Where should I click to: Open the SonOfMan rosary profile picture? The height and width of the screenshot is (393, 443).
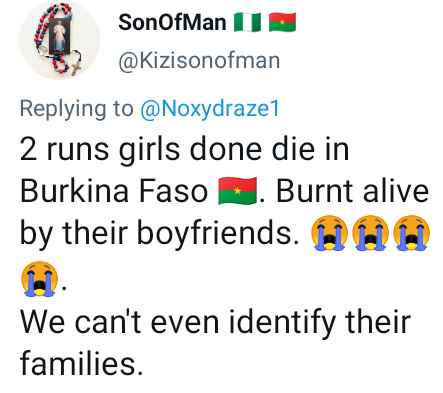(59, 40)
